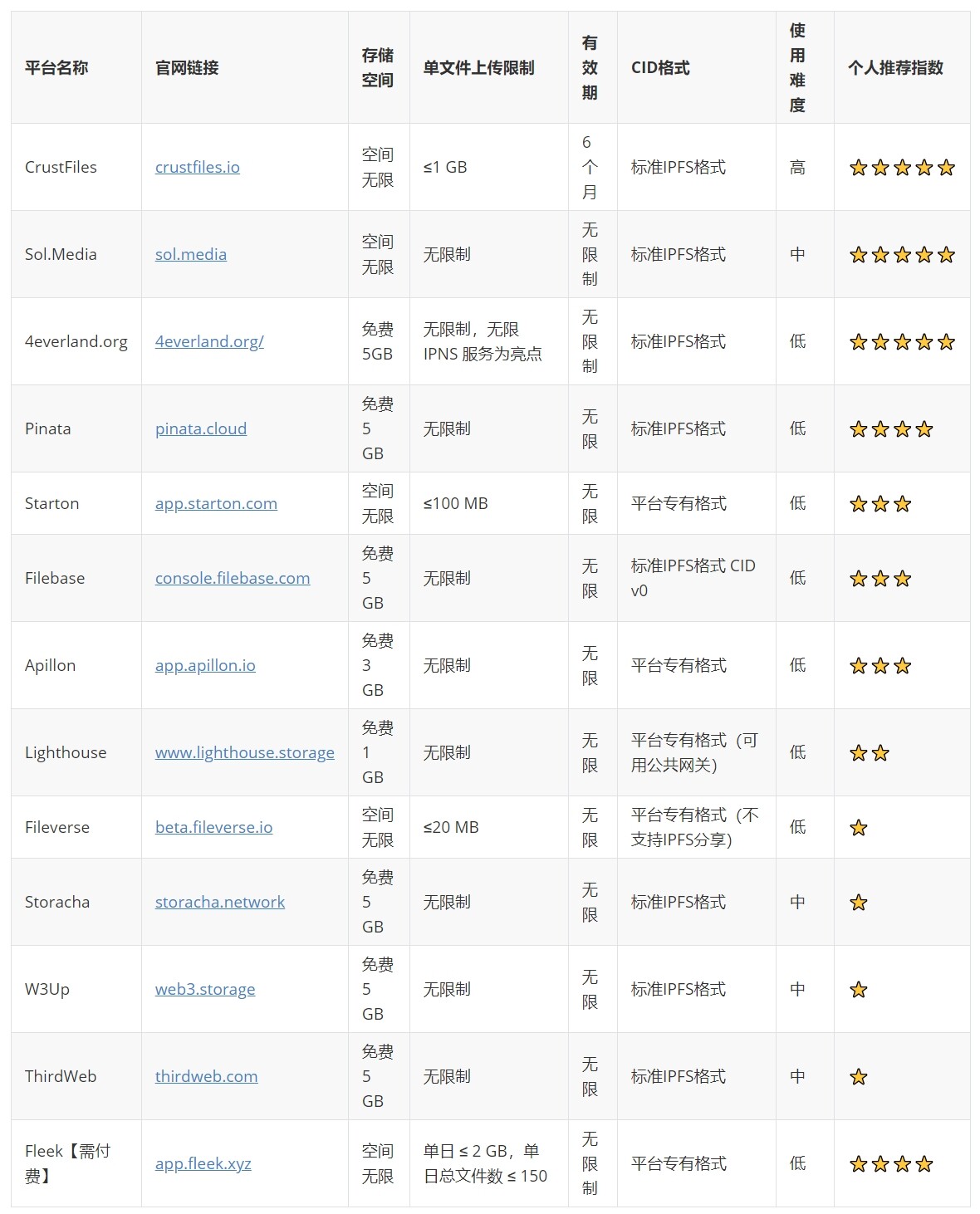Click the four-star rating in Pinata row
The image size is (980, 1214).
(x=891, y=429)
